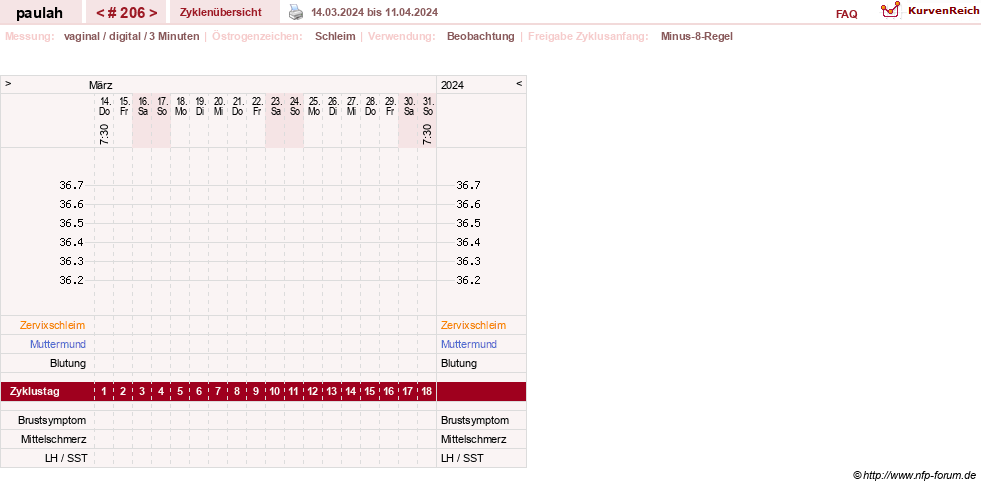Screen dimensions: 981x487
Task: Click the printer icon
Action: click(x=296, y=11)
